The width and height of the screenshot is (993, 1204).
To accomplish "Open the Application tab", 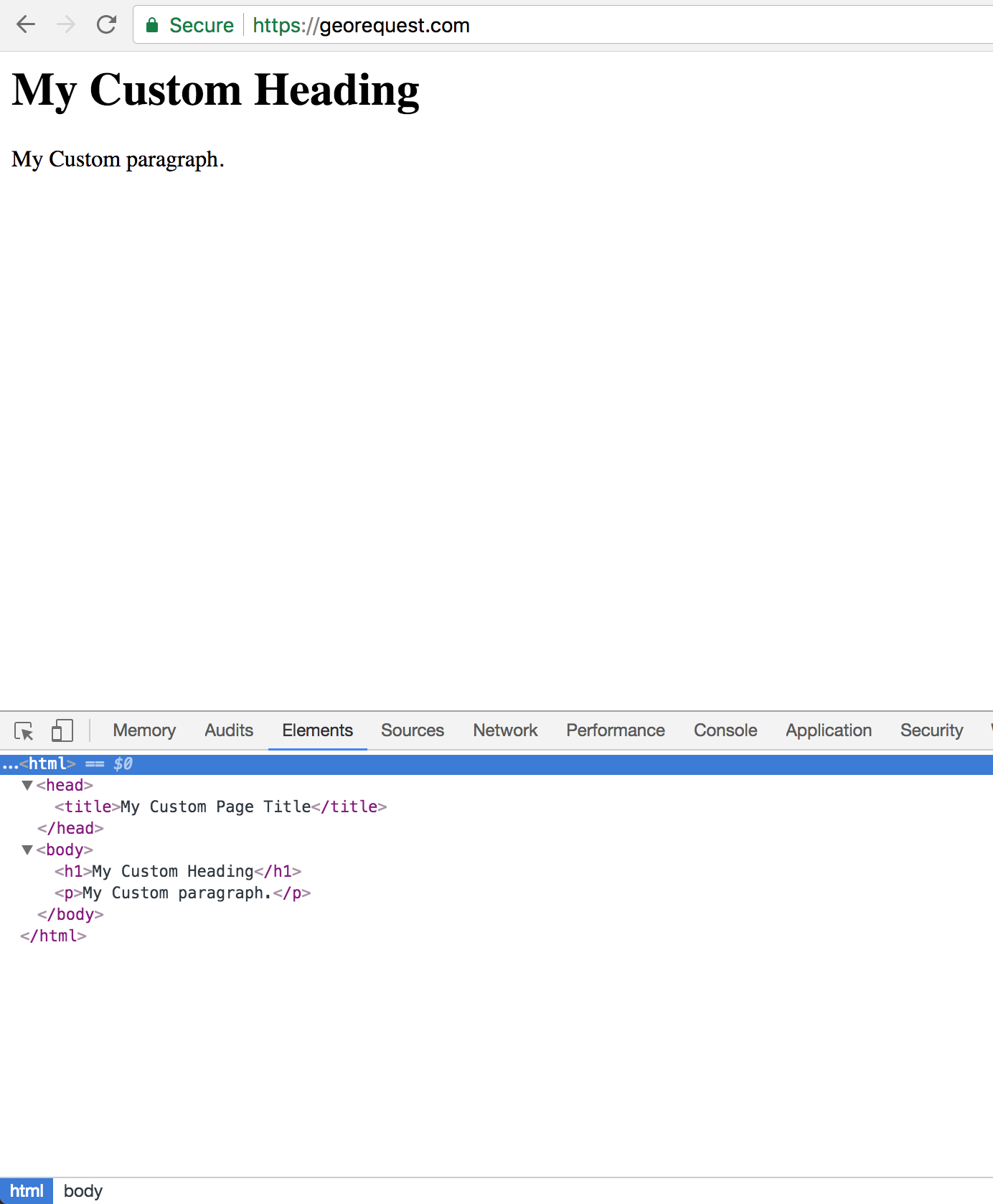I will tap(829, 730).
